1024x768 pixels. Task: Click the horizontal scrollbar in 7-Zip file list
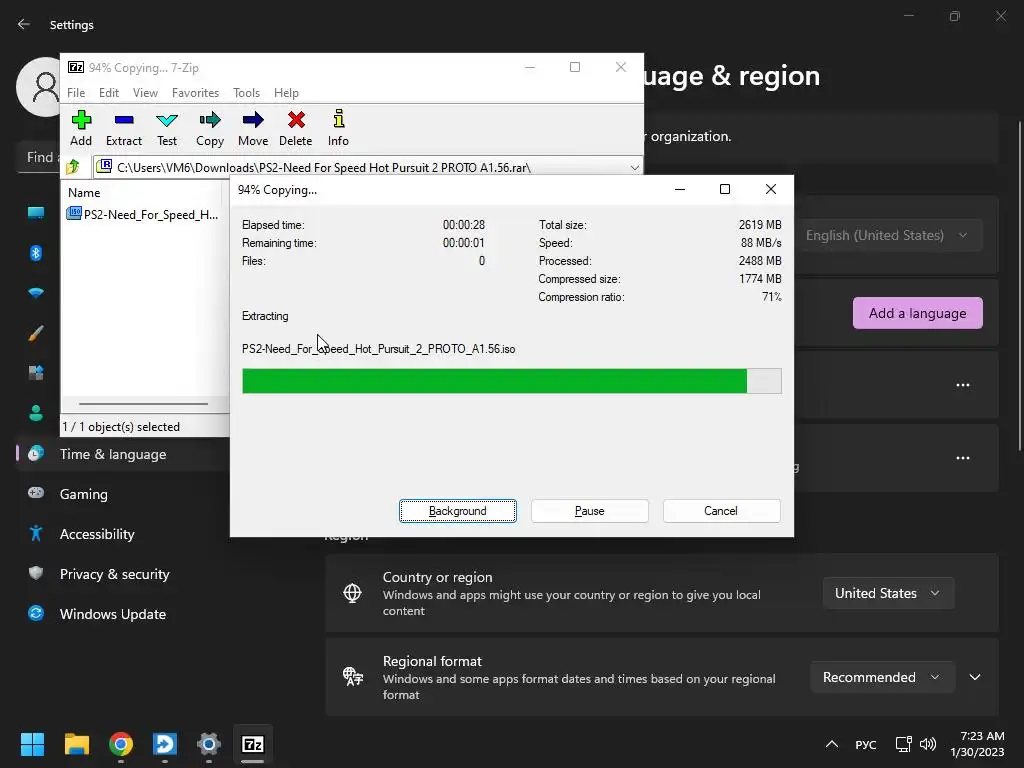tap(143, 404)
